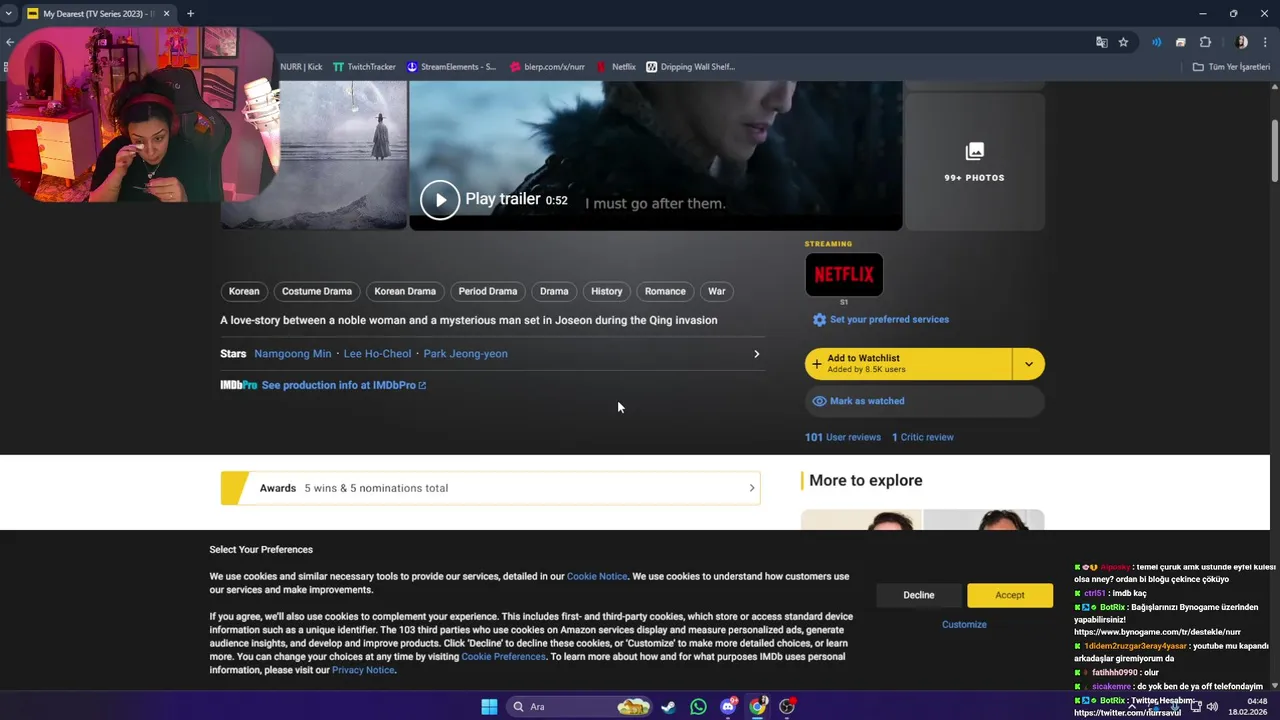Open the Netflix bookmark
Viewport: 1280px width, 720px height.
click(616, 67)
